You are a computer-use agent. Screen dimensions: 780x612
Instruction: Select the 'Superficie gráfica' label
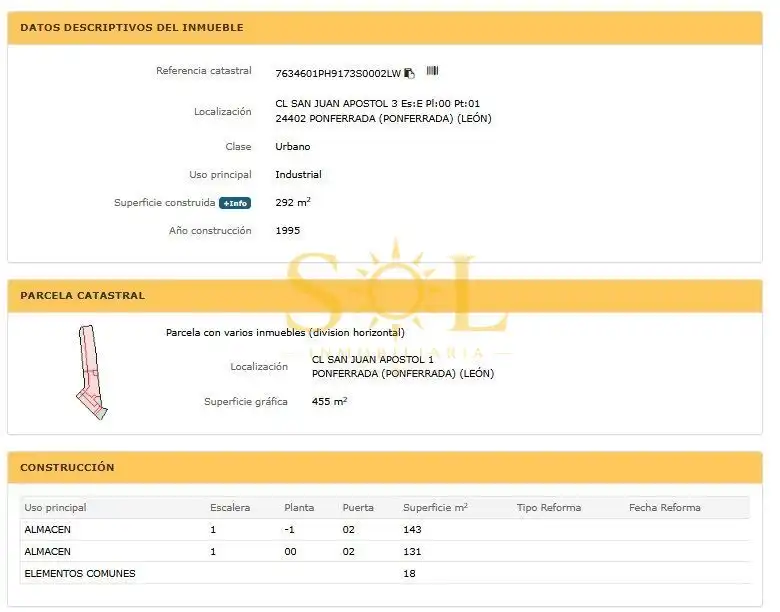click(246, 402)
